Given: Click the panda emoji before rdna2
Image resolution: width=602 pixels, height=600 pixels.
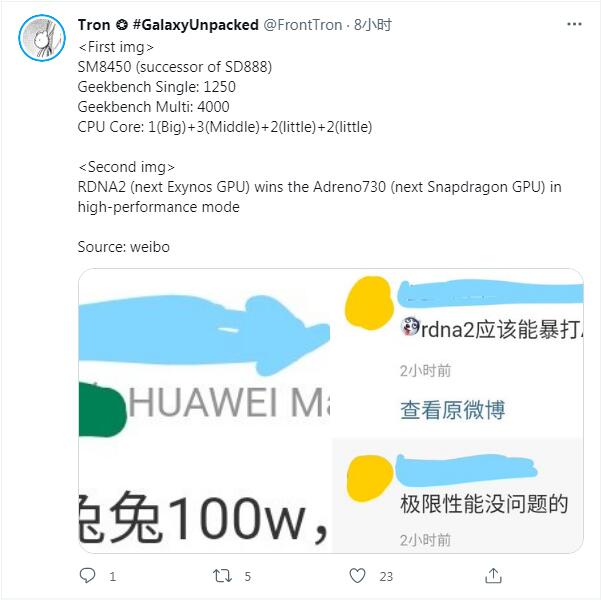Looking at the screenshot, I should (410, 327).
